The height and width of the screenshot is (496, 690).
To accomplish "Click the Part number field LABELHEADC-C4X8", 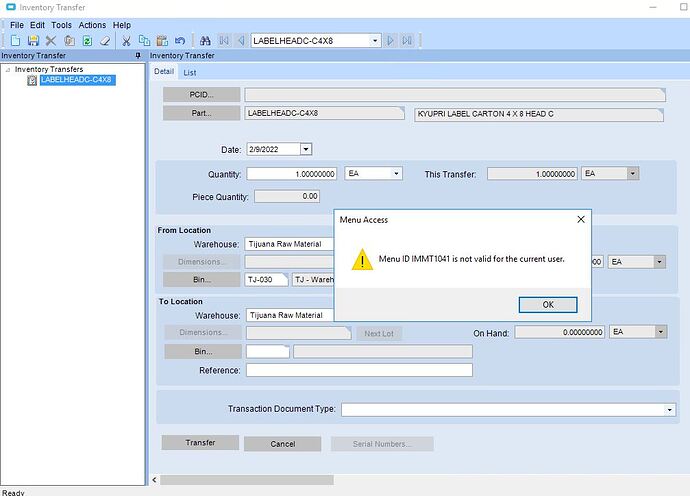I will click(324, 113).
